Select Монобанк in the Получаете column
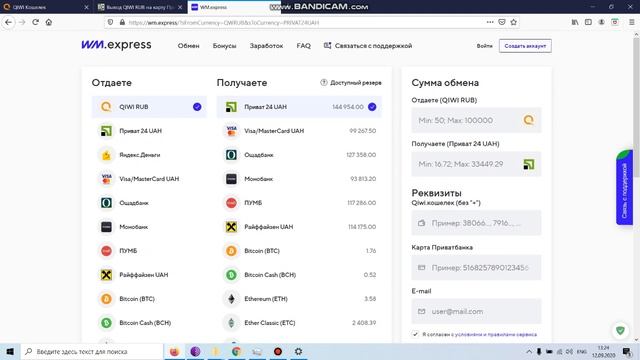 click(x=299, y=179)
